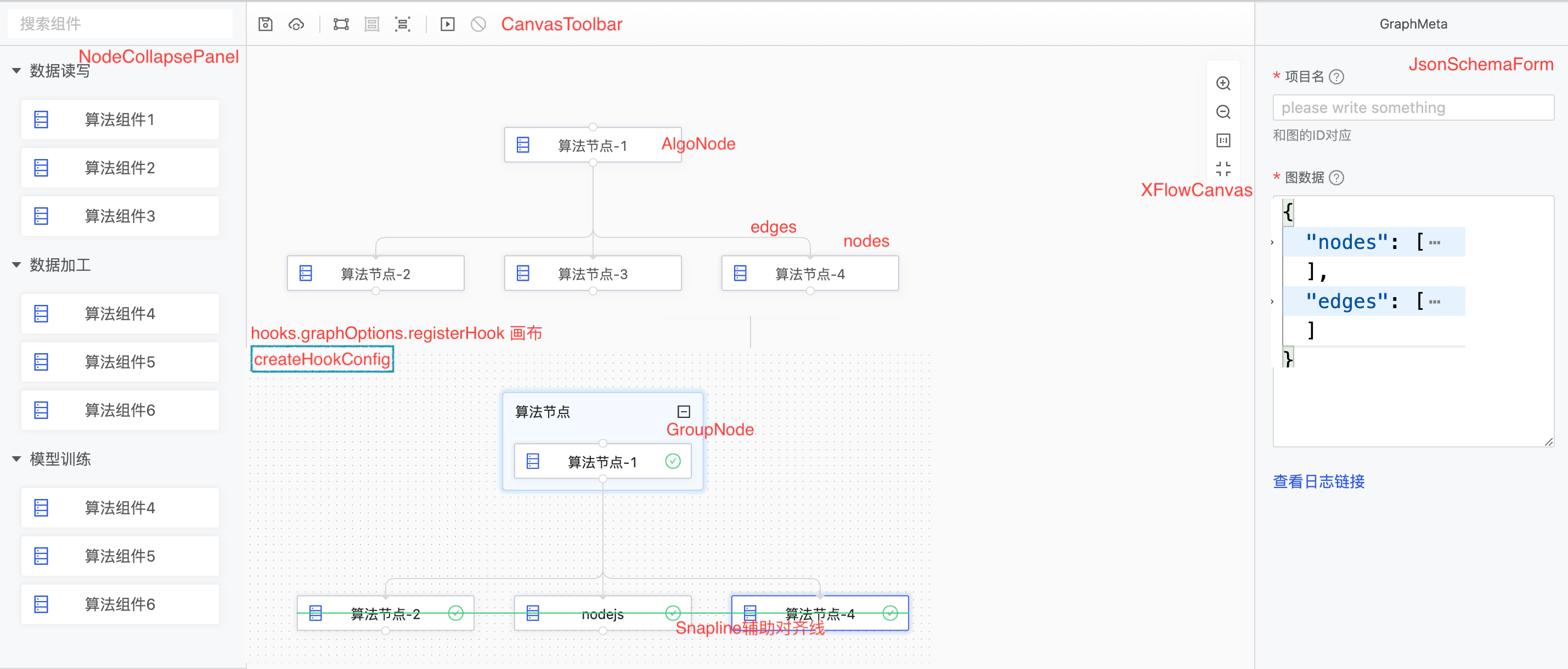Select the 算法节点-3 node on canvas
Viewport: 1568px width, 669px height.
click(593, 274)
